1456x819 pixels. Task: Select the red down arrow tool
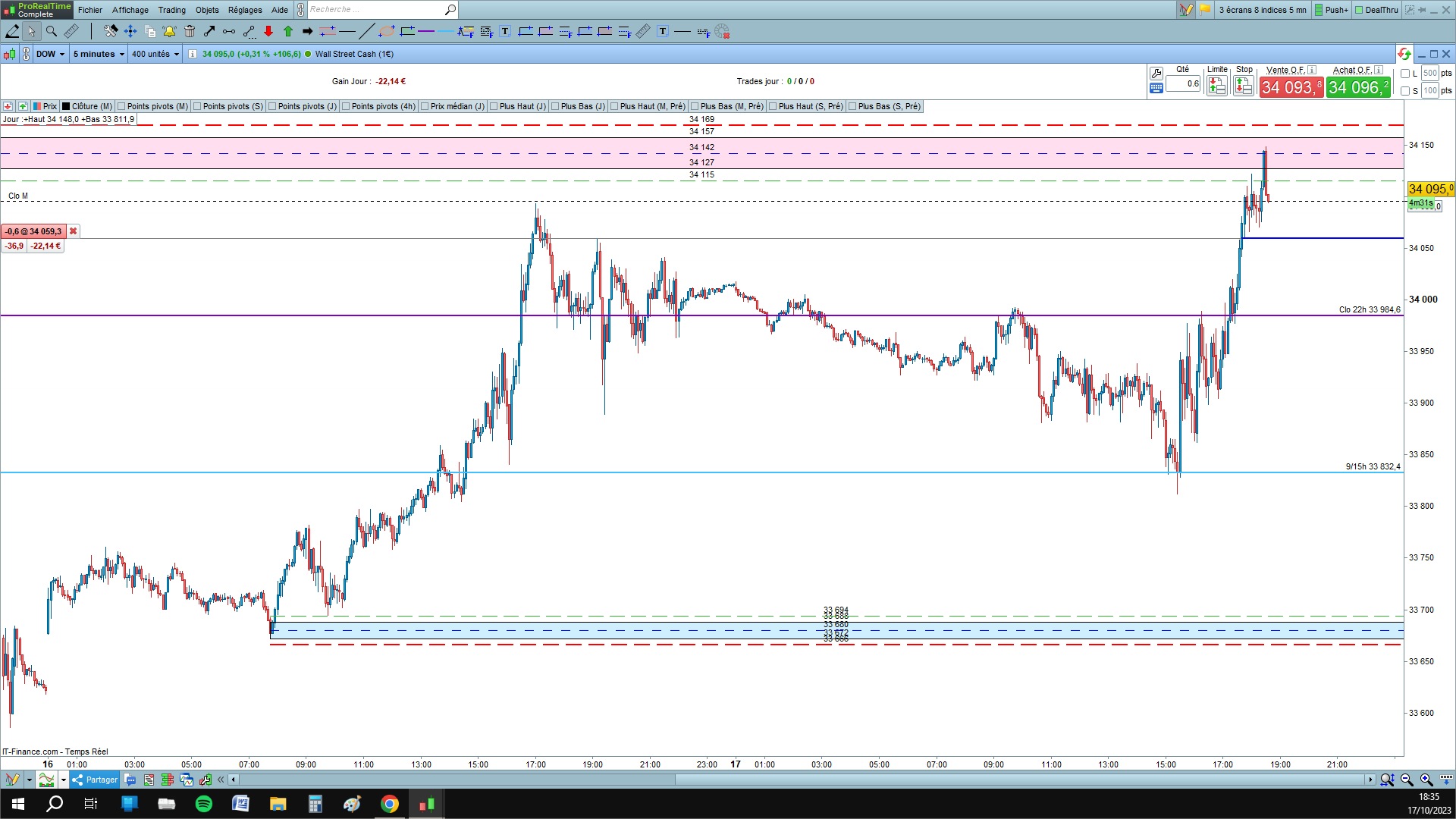[x=268, y=31]
